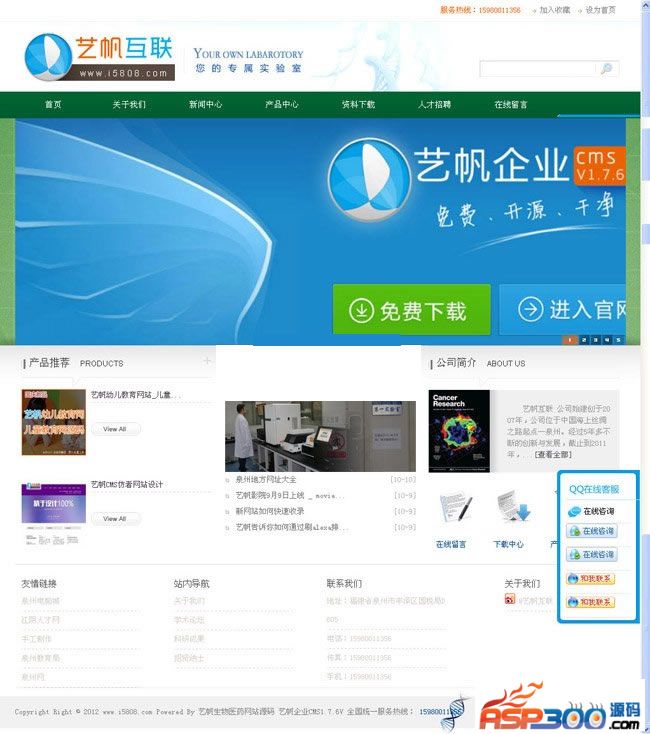Click the 艺帆互联 site logo
The height and width of the screenshot is (734, 650).
pos(100,57)
